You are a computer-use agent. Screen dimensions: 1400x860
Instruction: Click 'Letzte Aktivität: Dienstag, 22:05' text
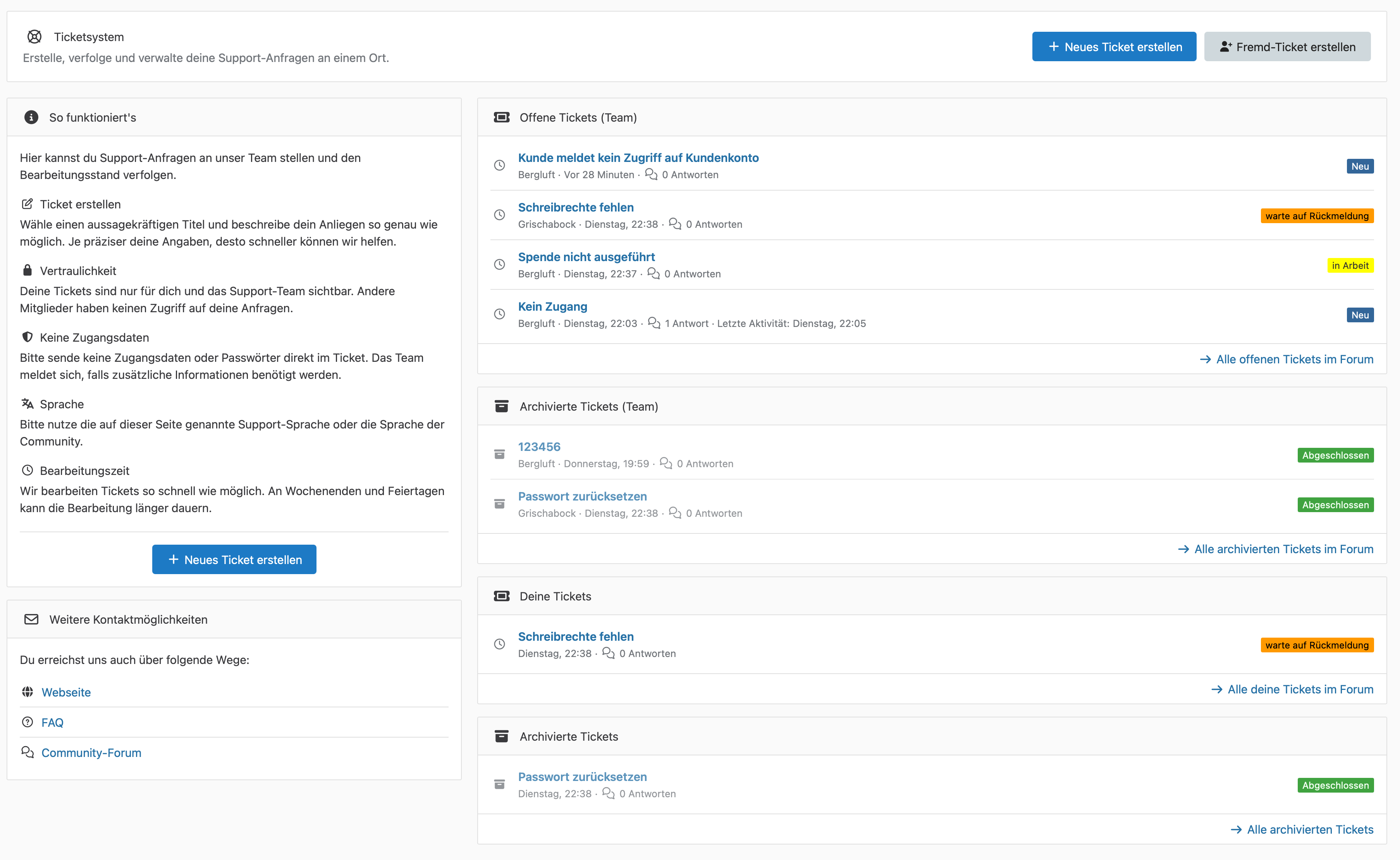(x=791, y=323)
